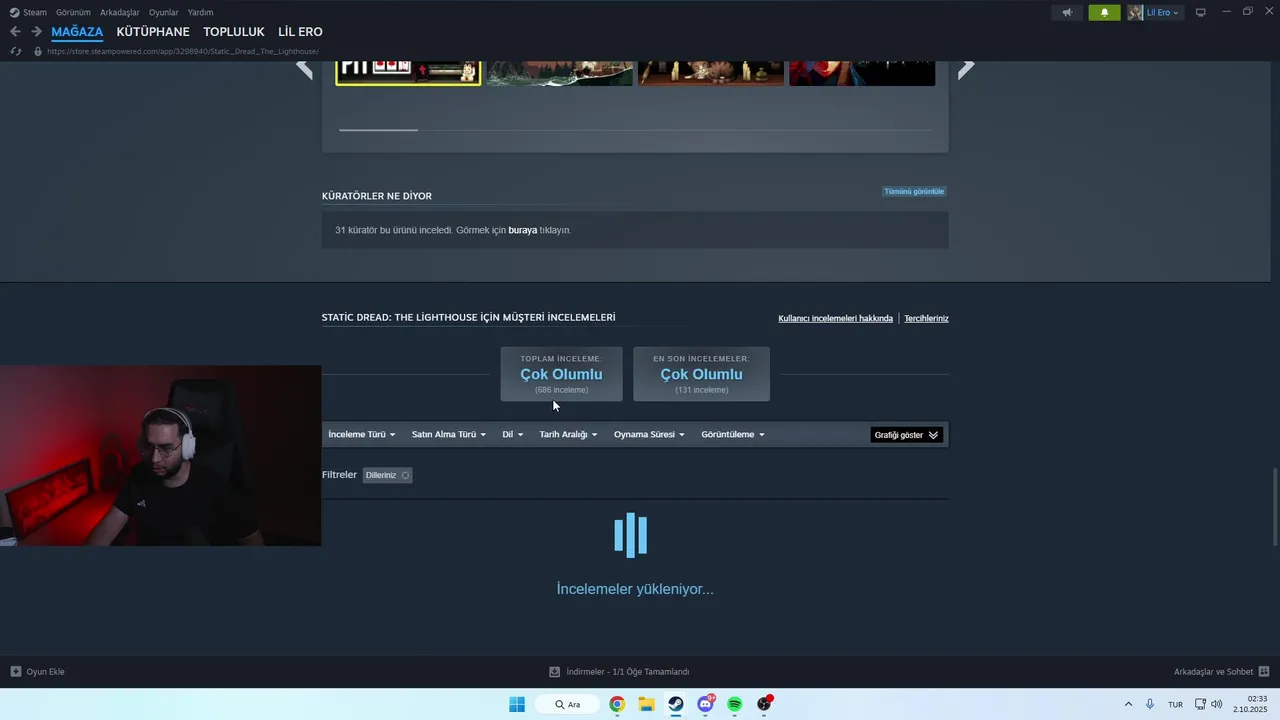Image resolution: width=1280 pixels, height=720 pixels.
Task: Click the Tümünü görüntüle button
Action: [x=914, y=191]
